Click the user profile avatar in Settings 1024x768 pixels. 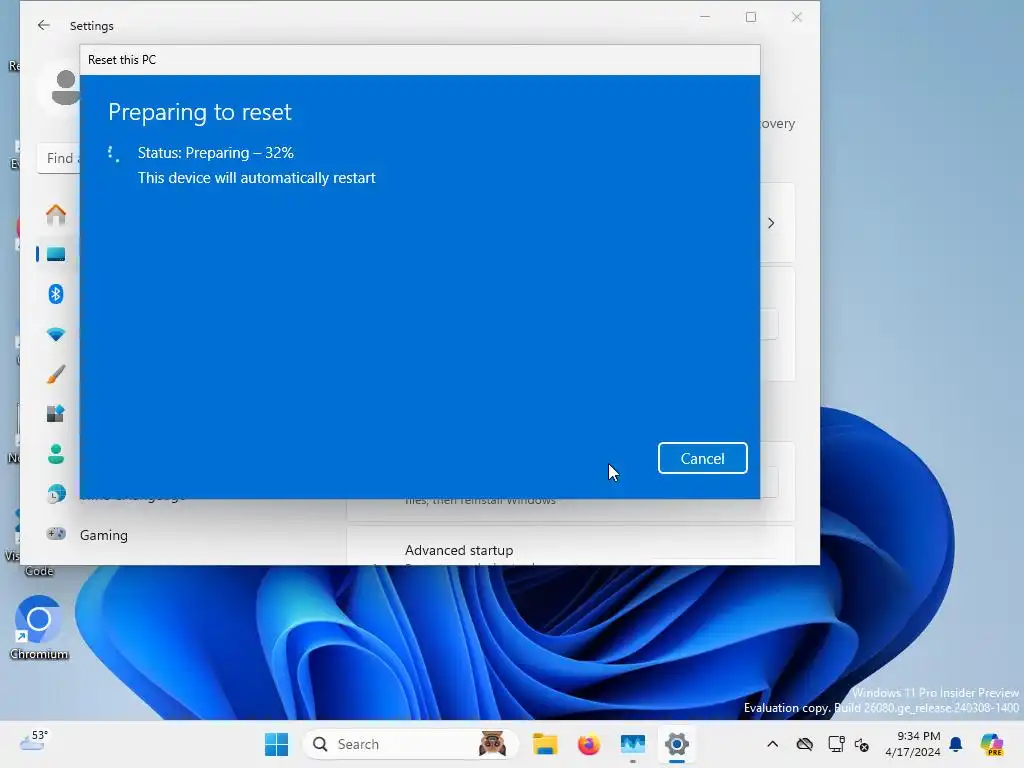(x=64, y=88)
